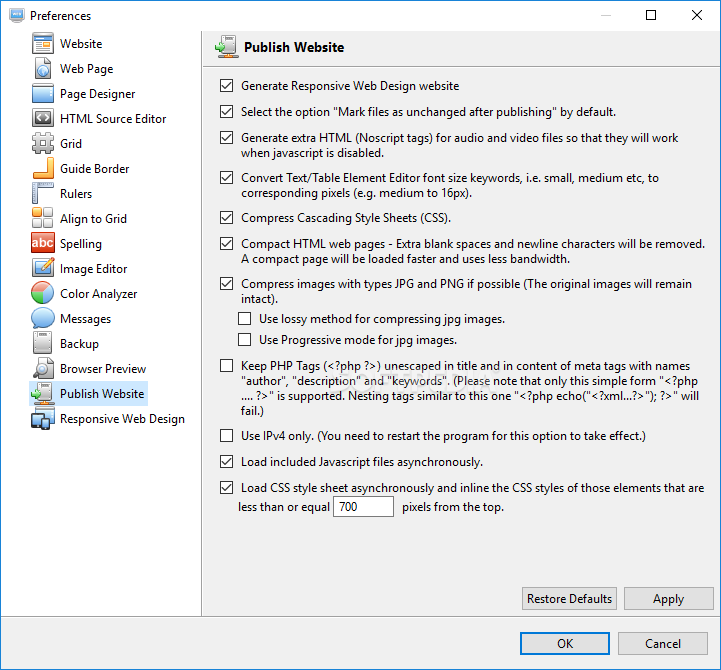This screenshot has height=670, width=721.
Task: Toggle Compact HTML web pages option
Action: (226, 243)
